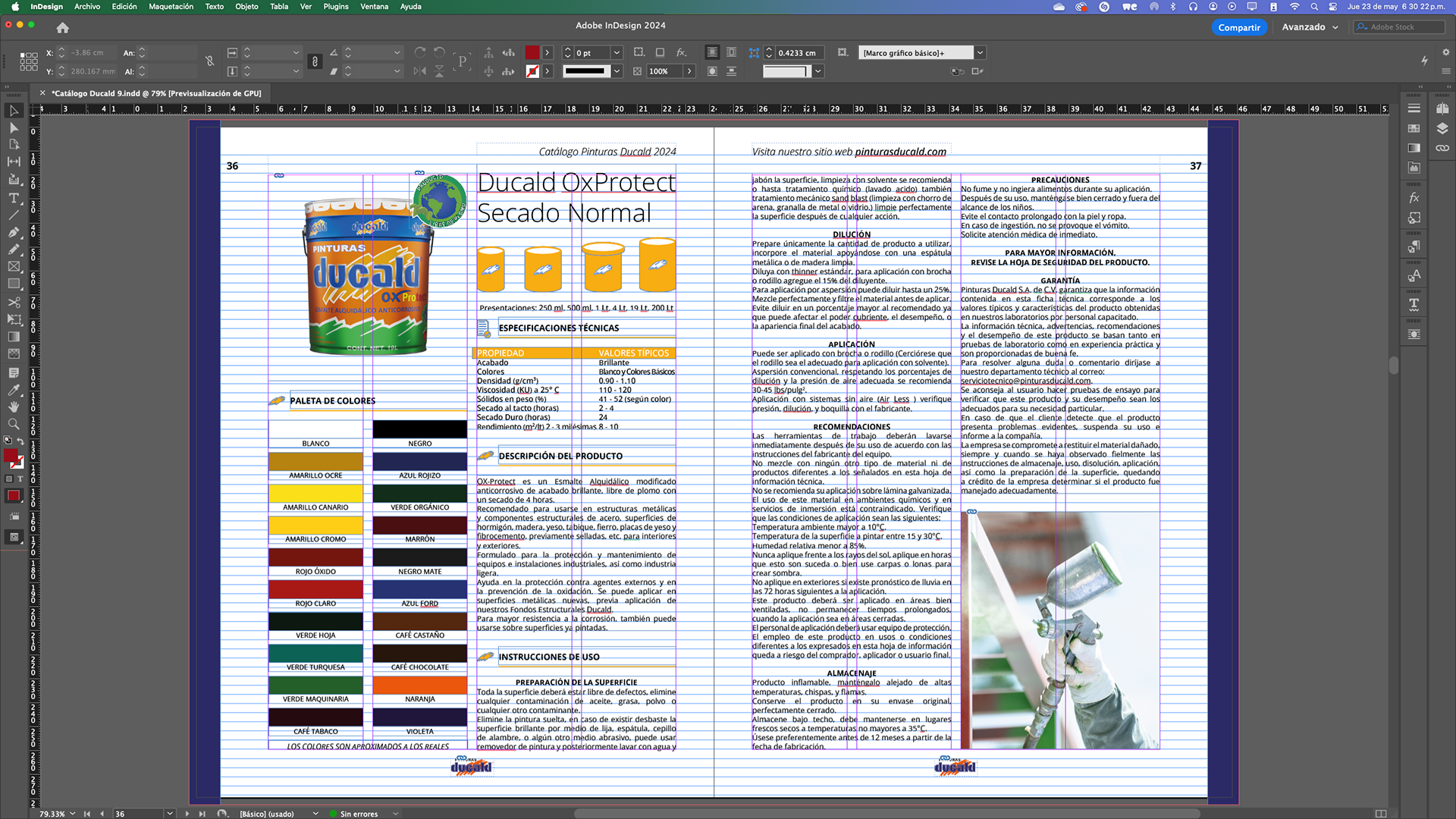Select the Type tool
Screen dimensions: 1456x819
(14, 198)
